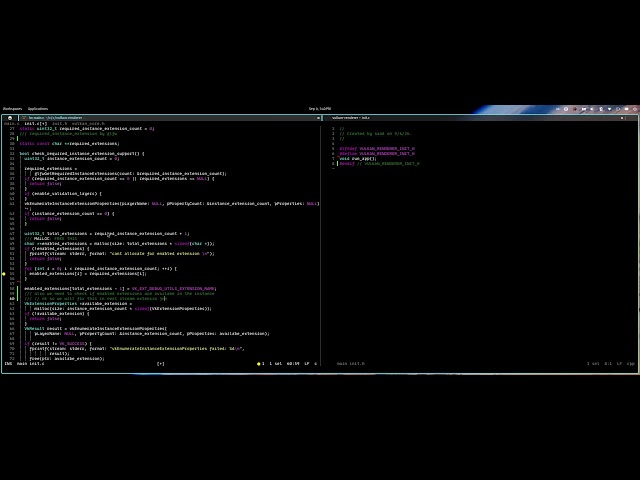Switch to the init.c[+] buffer tab
Image resolution: width=640 pixels, height=480 pixels.
36,123
